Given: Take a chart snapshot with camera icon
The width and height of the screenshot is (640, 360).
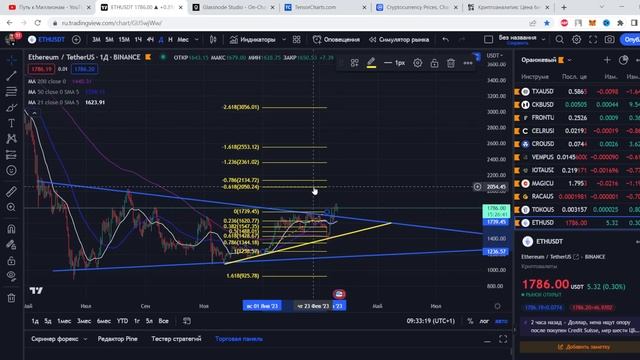Looking at the screenshot, I should 609,40.
